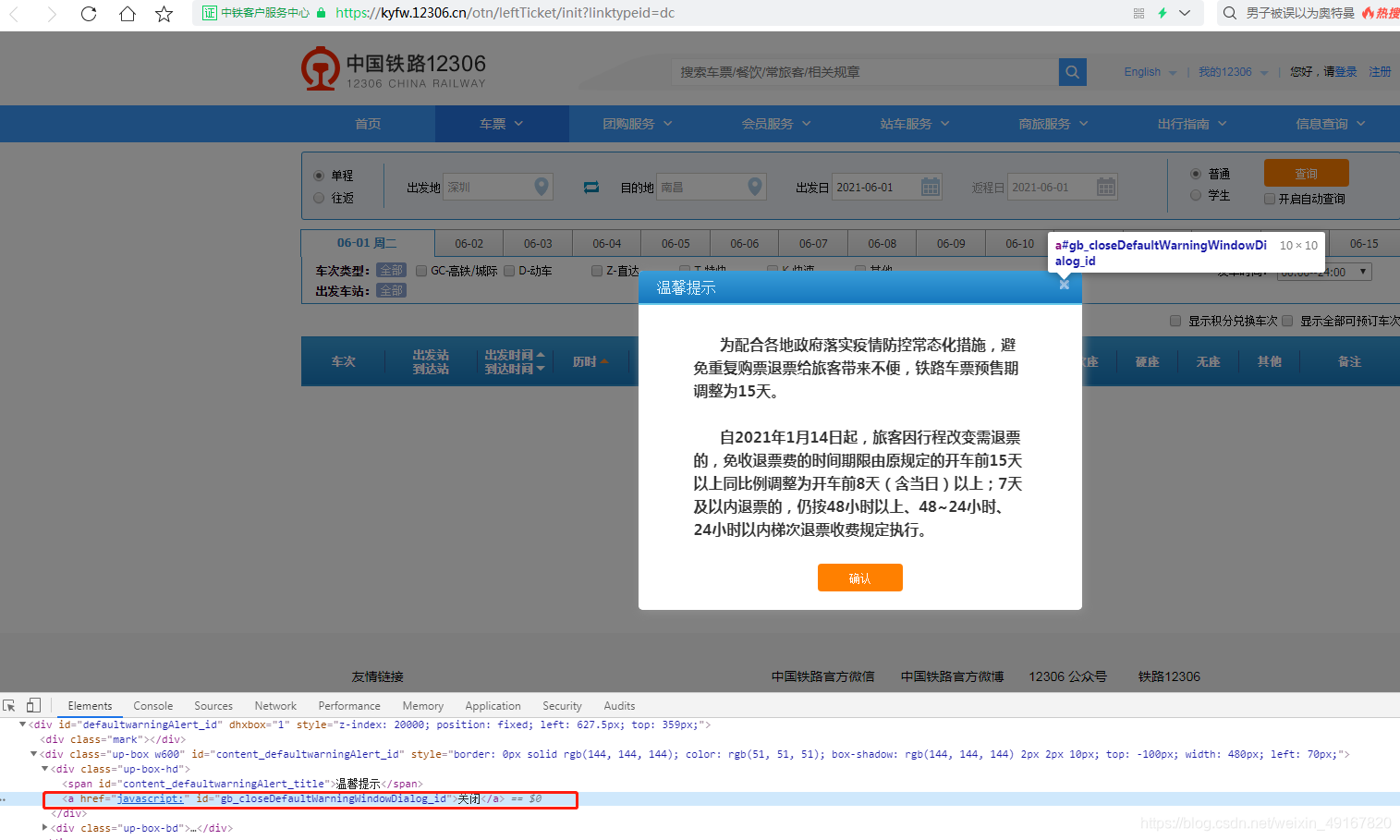1400x840 pixels.
Task: Go to the browser home page icon
Action: pyautogui.click(x=128, y=14)
